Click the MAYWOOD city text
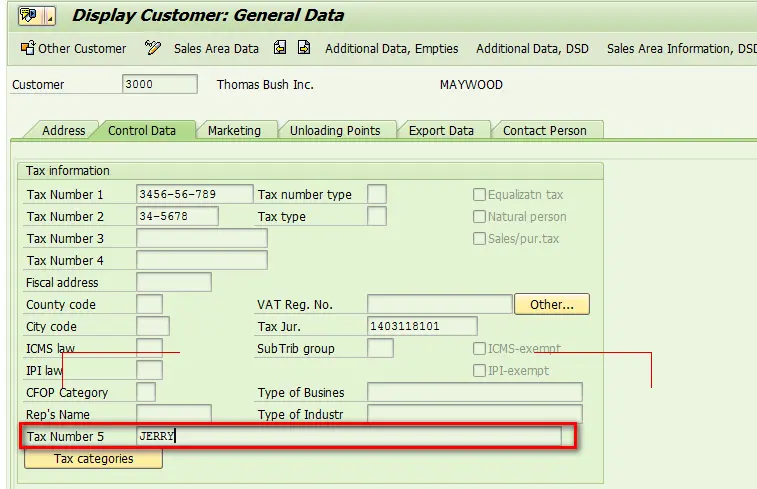The image size is (757, 489). click(471, 84)
